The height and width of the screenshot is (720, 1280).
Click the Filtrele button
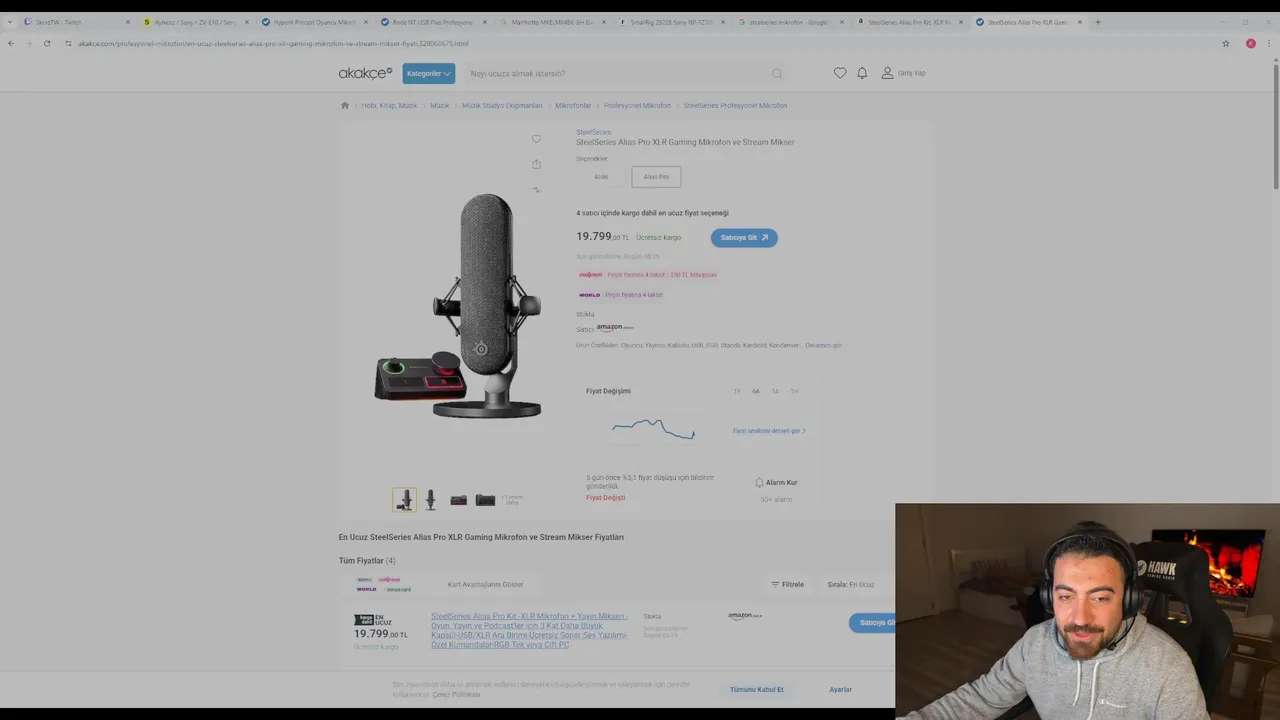tap(787, 585)
